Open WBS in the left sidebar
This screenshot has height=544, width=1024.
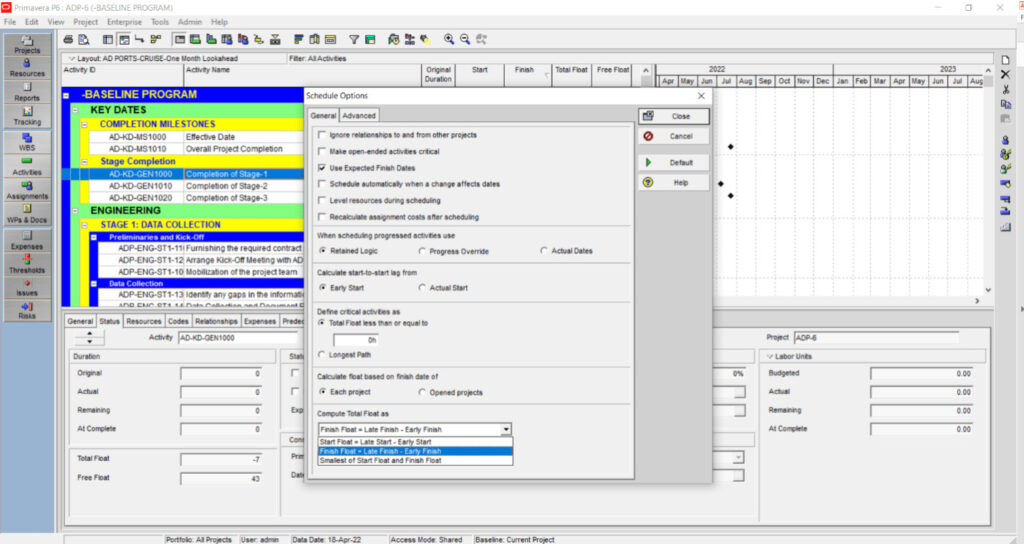tap(27, 142)
